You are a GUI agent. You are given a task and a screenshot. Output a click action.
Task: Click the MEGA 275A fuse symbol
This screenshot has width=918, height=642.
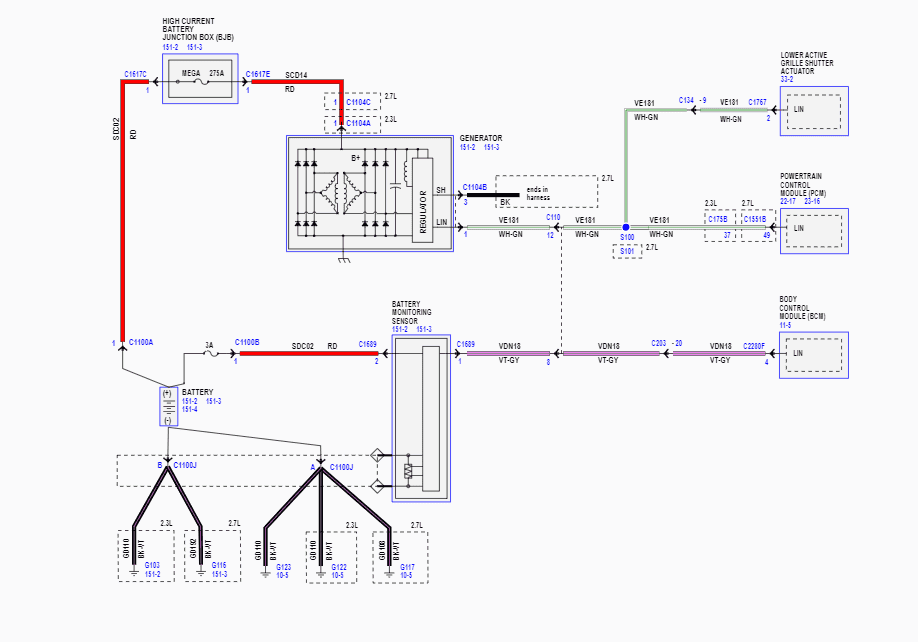point(200,82)
